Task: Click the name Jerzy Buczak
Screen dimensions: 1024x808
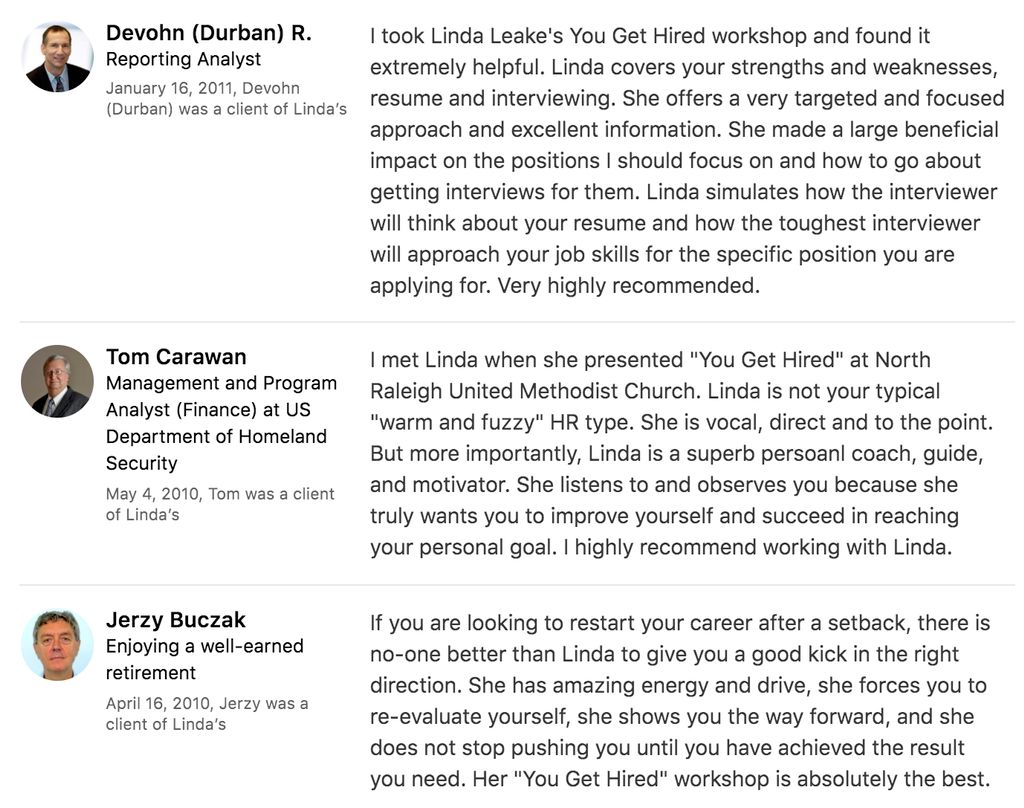Action: coord(176,619)
